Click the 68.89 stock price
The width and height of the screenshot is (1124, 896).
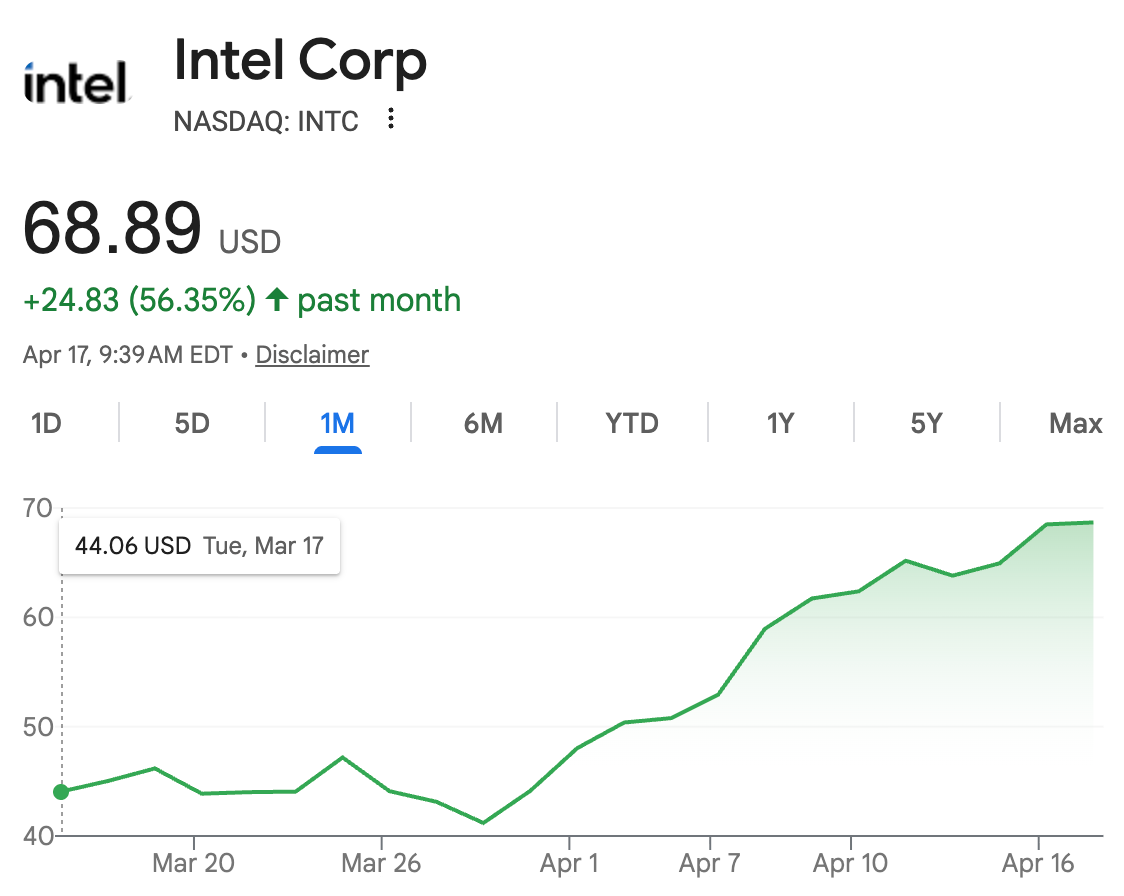click(112, 229)
